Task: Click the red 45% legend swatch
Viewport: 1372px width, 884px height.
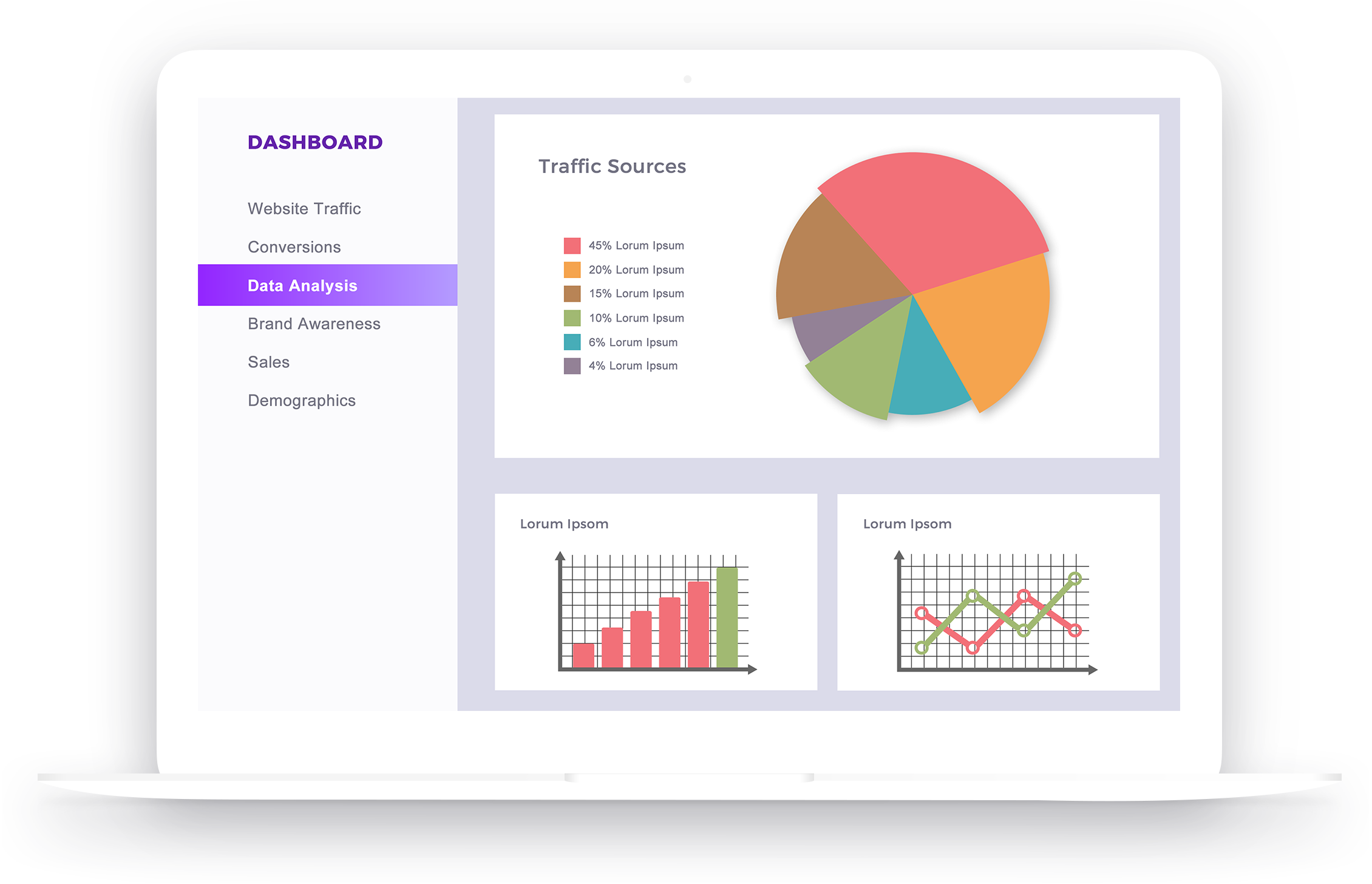Action: tap(572, 245)
